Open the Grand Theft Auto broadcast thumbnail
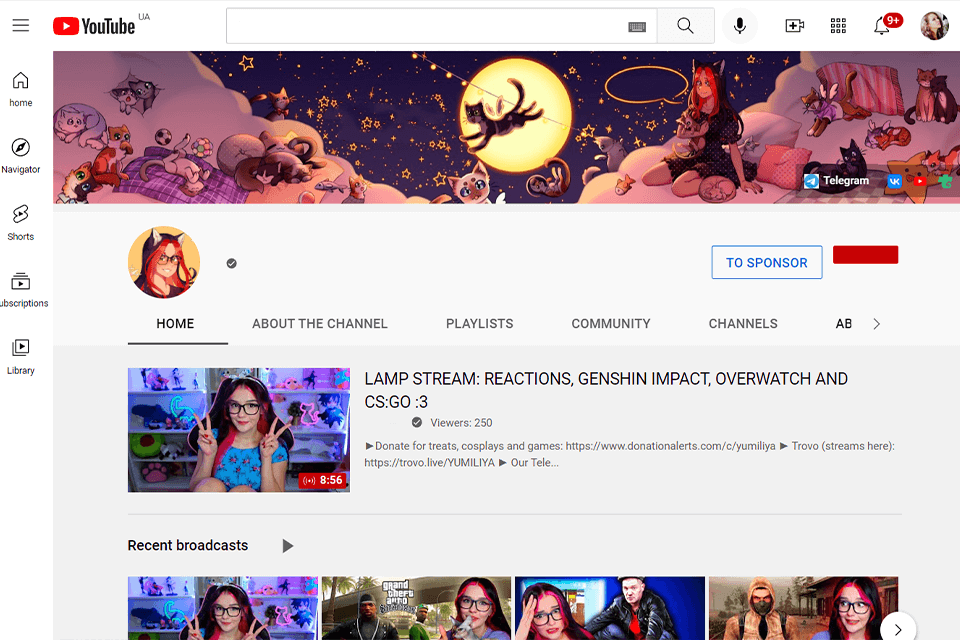 416,608
